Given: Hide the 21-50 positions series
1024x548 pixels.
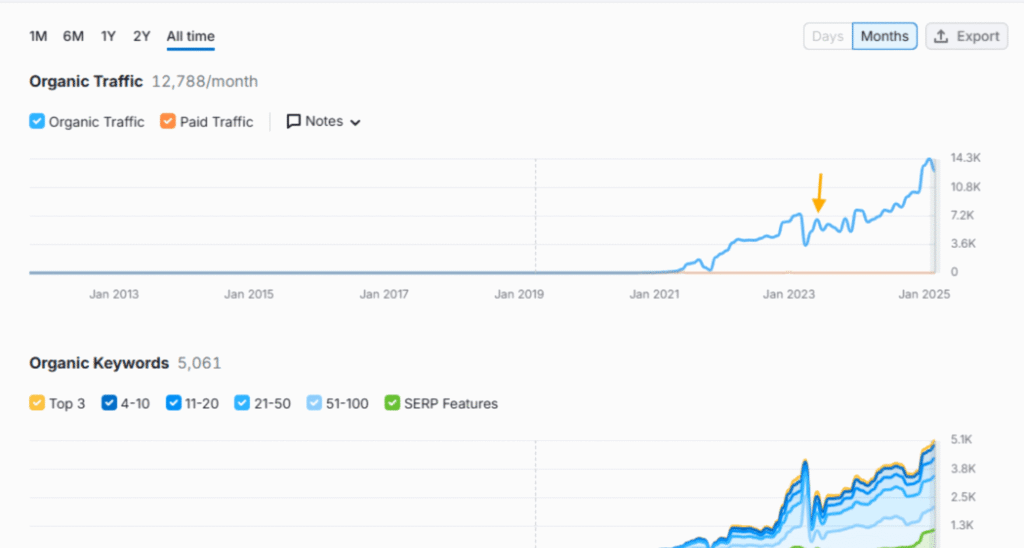Looking at the screenshot, I should (242, 404).
